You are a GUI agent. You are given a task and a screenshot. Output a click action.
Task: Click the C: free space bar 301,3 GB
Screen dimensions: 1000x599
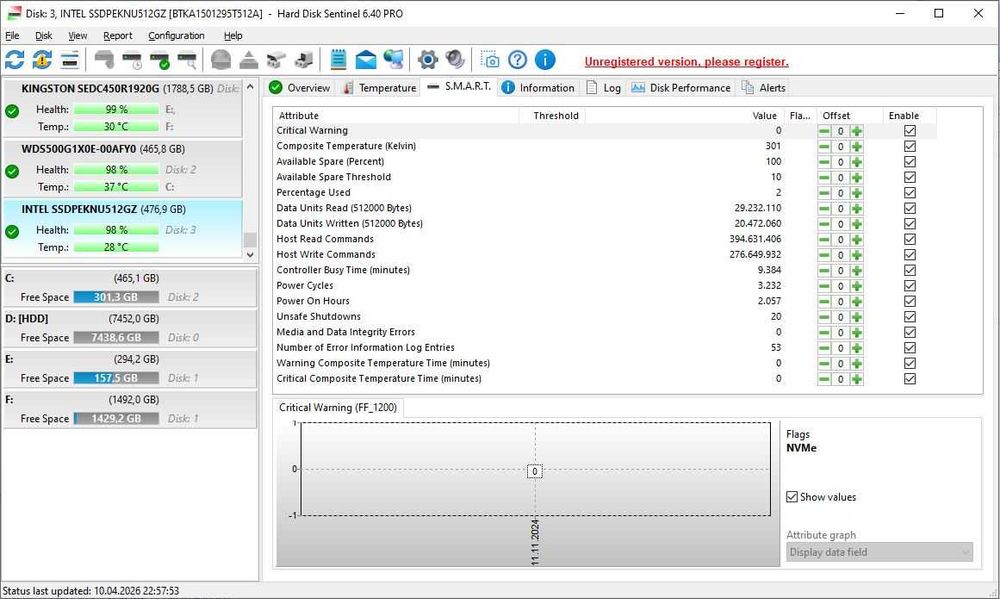[x=116, y=297]
